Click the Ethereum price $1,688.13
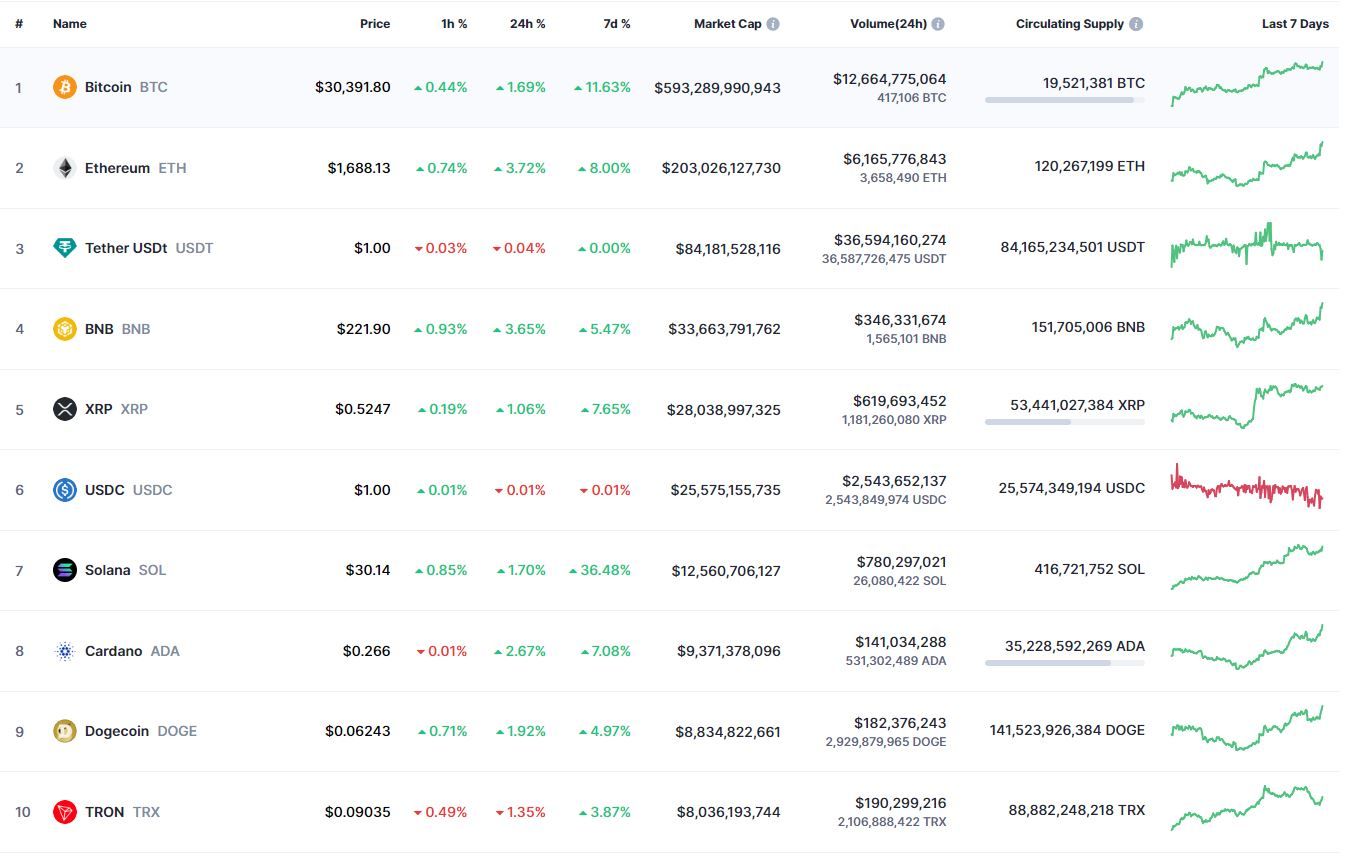The width and height of the screenshot is (1364, 860). 359,168
